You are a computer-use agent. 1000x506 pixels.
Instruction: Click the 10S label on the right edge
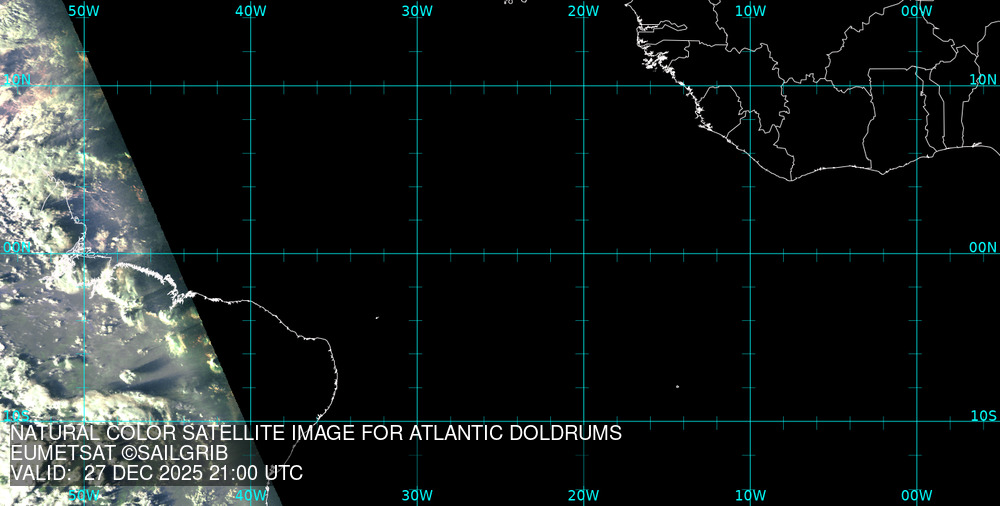tap(983, 415)
